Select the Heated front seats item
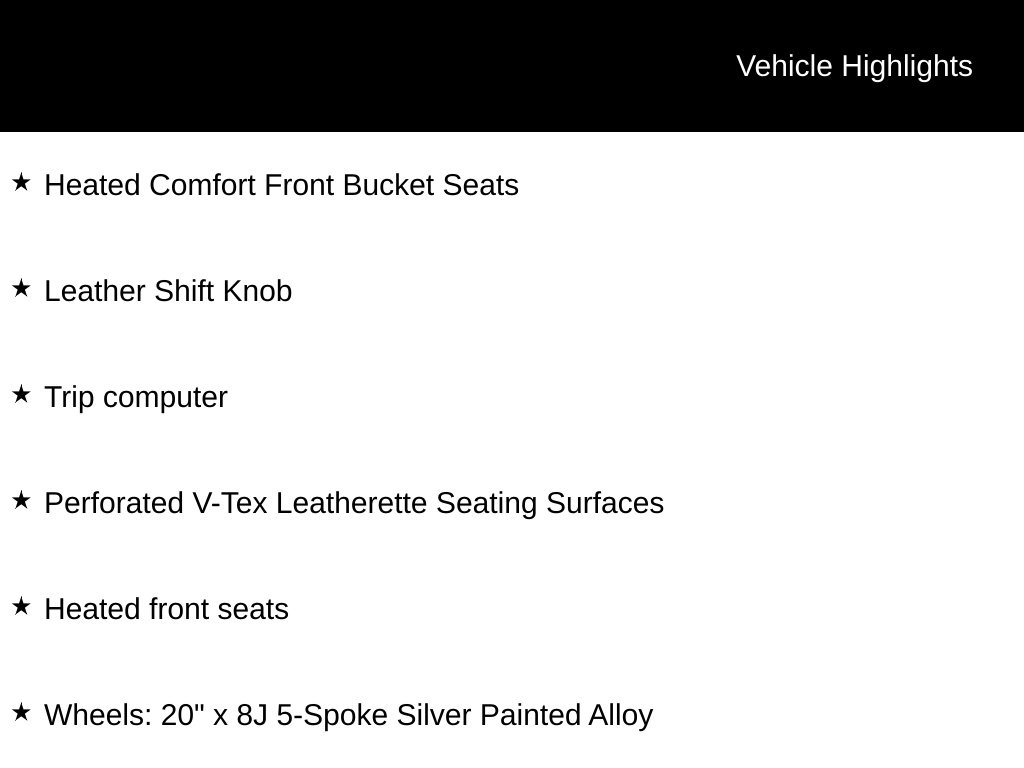 [x=167, y=609]
